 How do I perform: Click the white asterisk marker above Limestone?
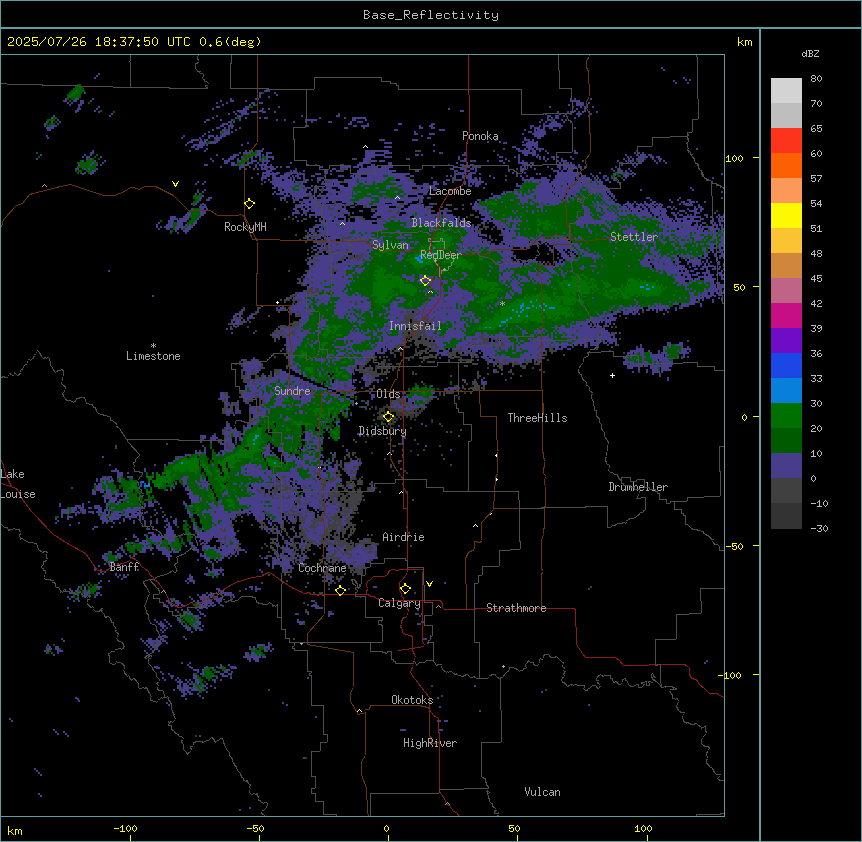pyautogui.click(x=153, y=345)
